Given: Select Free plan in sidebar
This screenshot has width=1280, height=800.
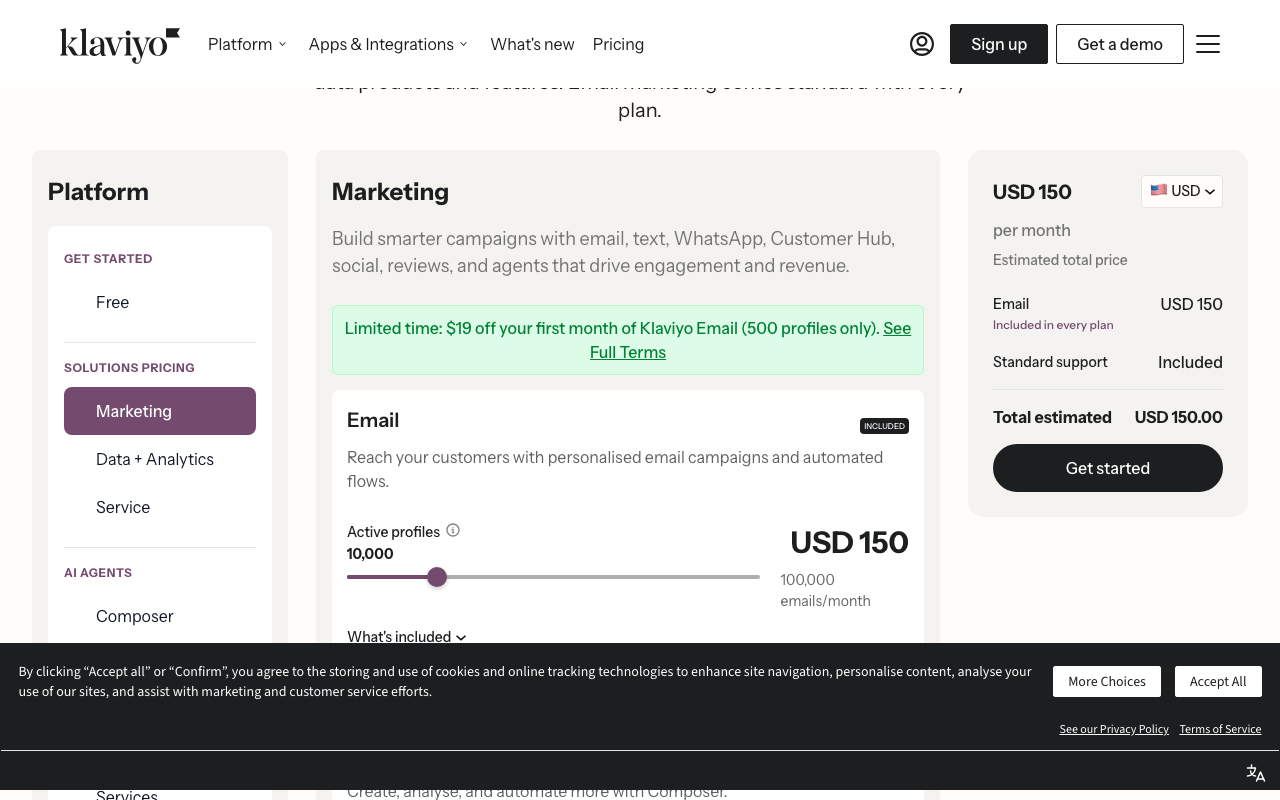Looking at the screenshot, I should pos(160,302).
